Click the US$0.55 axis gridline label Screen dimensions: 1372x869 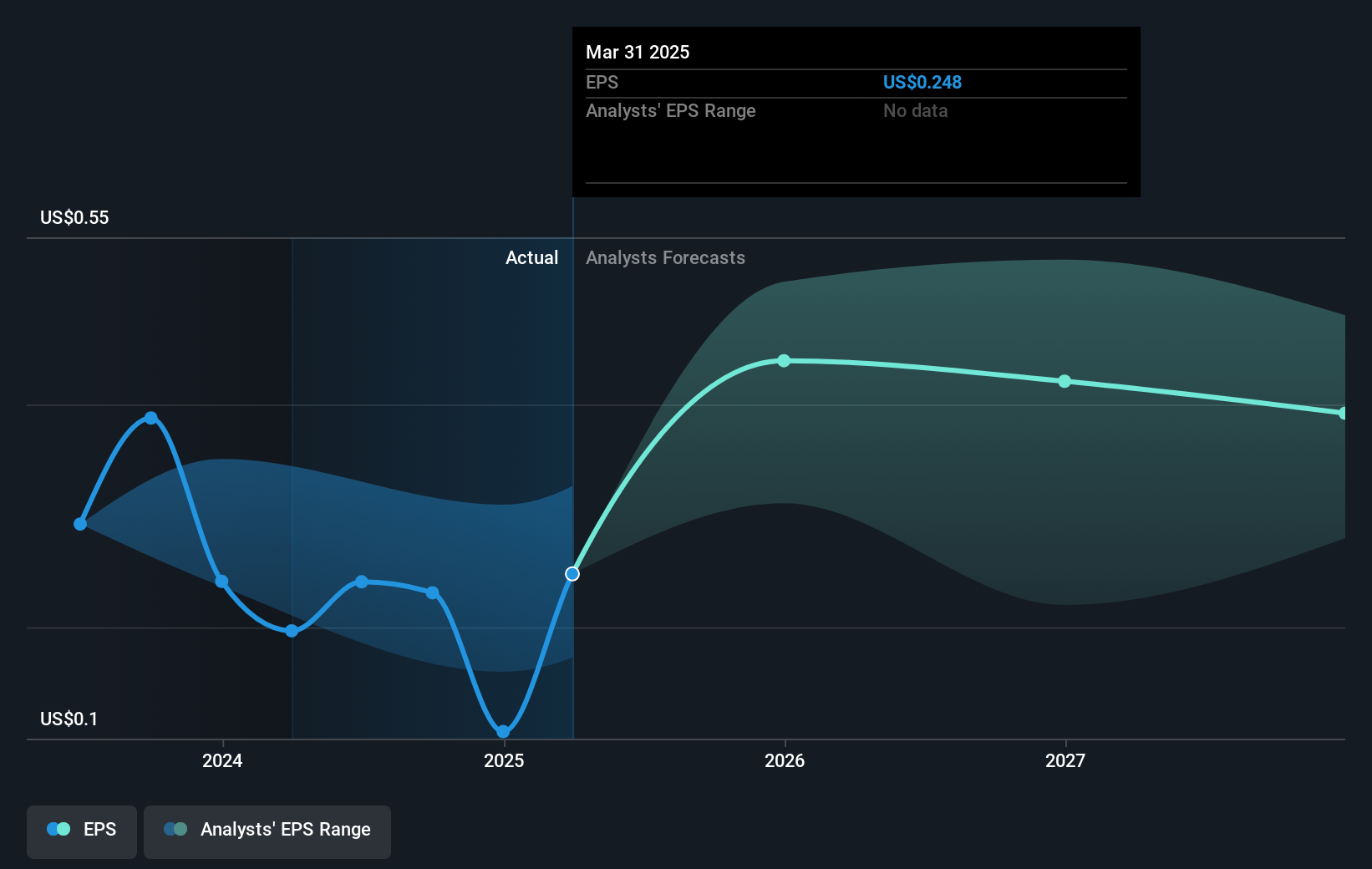click(x=73, y=217)
